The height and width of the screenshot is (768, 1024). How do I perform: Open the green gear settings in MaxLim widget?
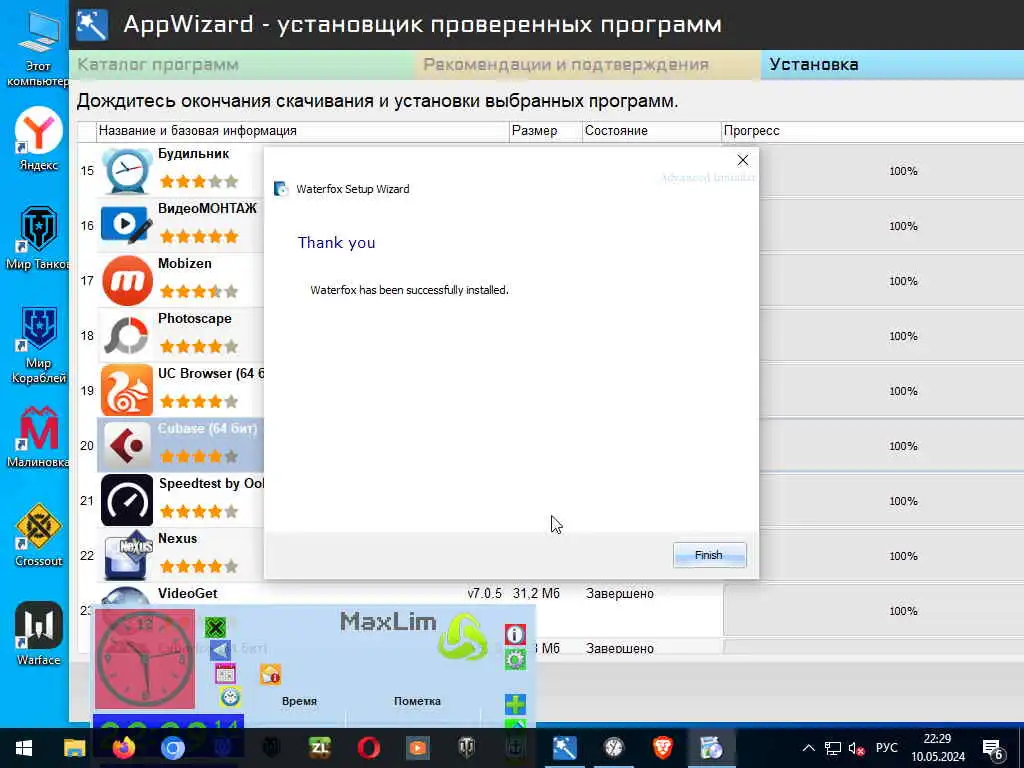(x=515, y=660)
